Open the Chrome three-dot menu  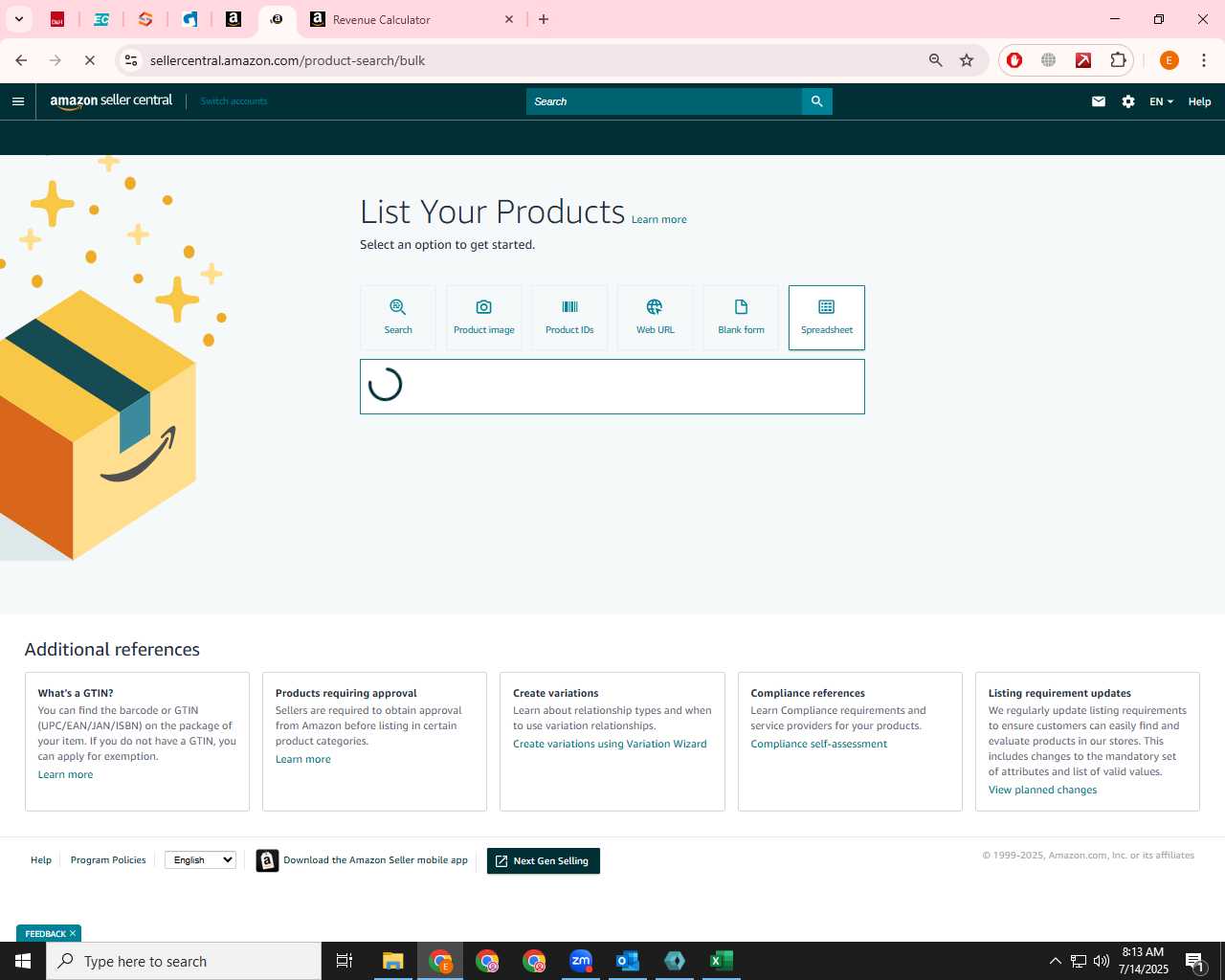pyautogui.click(x=1204, y=60)
